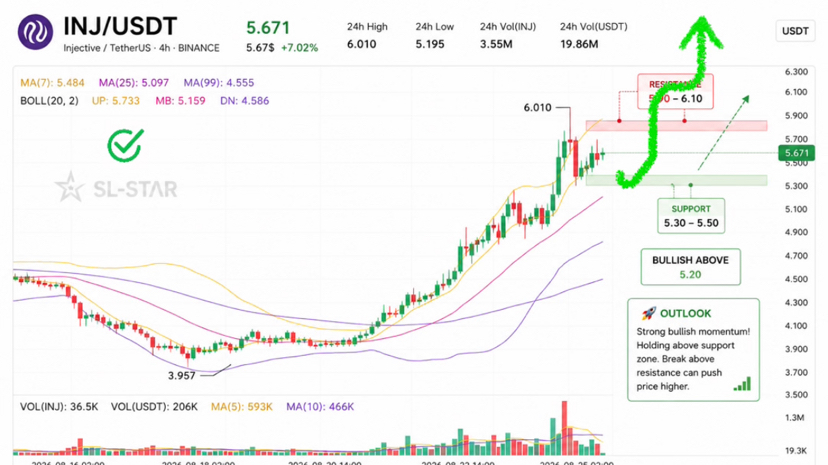Viewport: 828px width, 465px height.
Task: Click the 6.100 price axis value
Action: pyautogui.click(x=796, y=92)
